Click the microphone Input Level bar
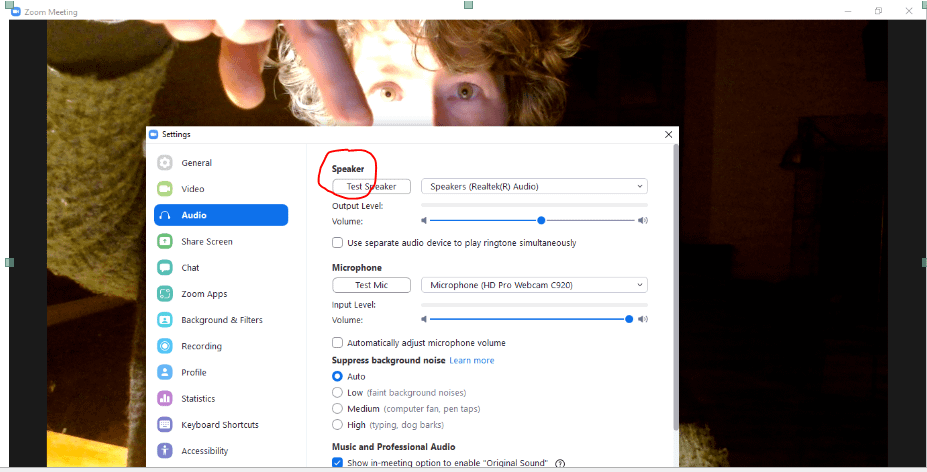927x472 pixels. click(534, 305)
